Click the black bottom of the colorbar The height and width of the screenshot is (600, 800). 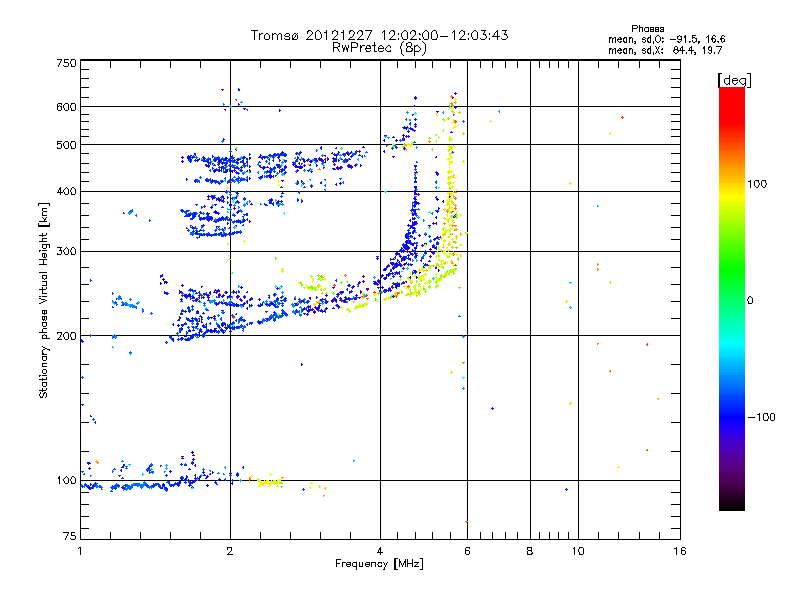pos(732,503)
